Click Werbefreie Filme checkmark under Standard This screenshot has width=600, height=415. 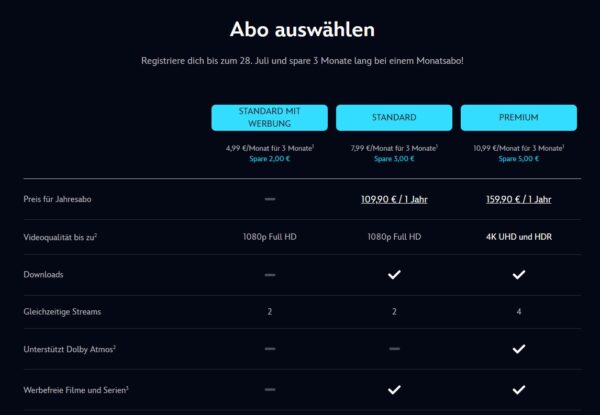click(394, 390)
